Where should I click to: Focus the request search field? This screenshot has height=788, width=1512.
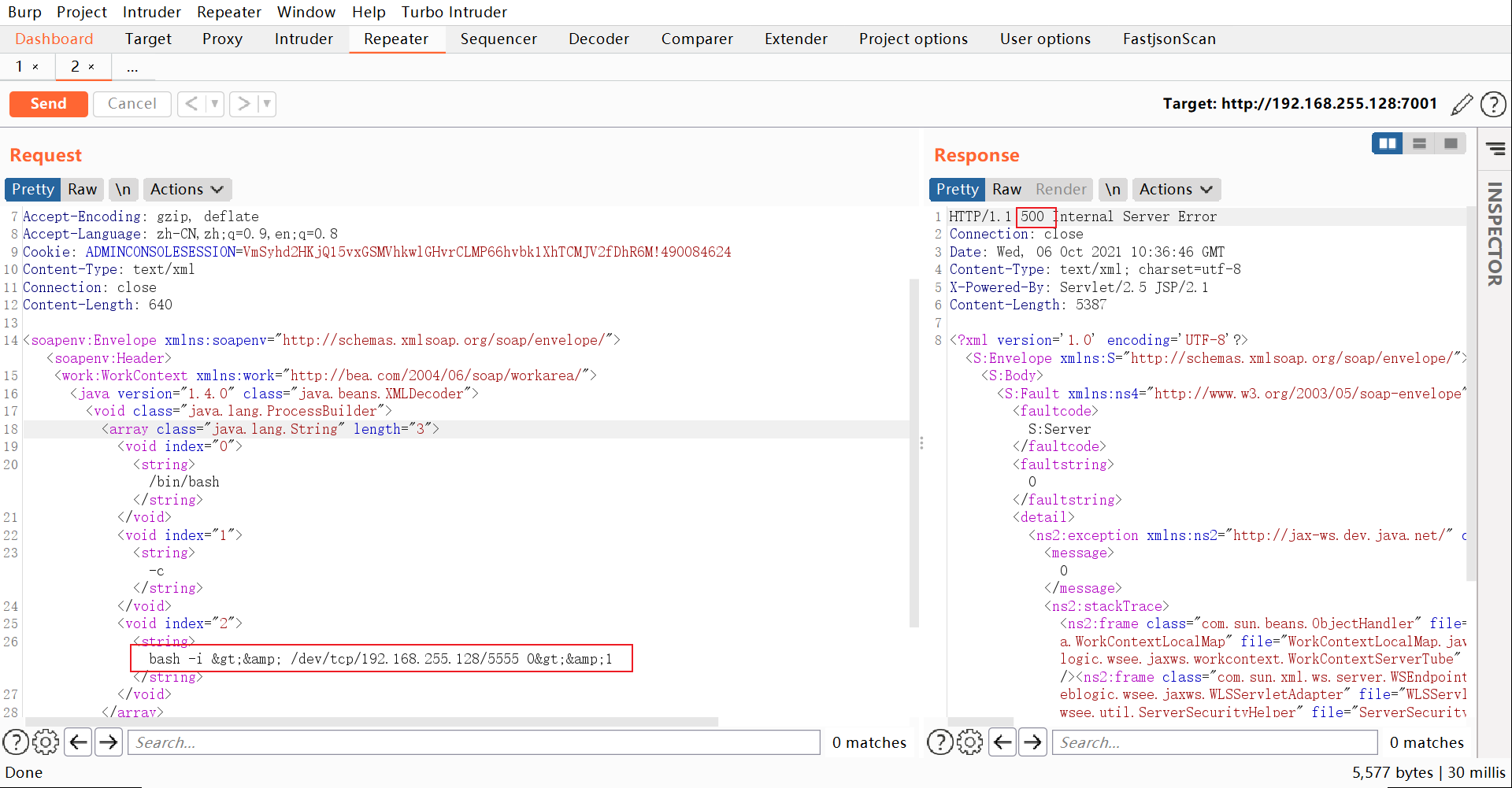(x=474, y=742)
